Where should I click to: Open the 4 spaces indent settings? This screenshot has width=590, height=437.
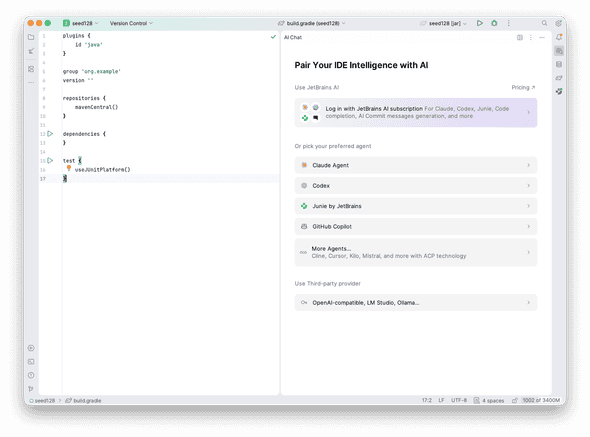coord(493,400)
